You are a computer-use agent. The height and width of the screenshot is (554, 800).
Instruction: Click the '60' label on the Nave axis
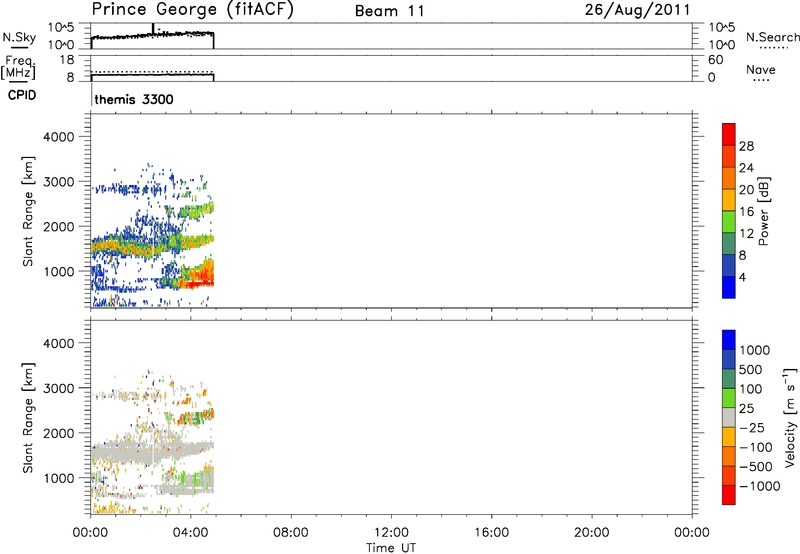(x=715, y=60)
